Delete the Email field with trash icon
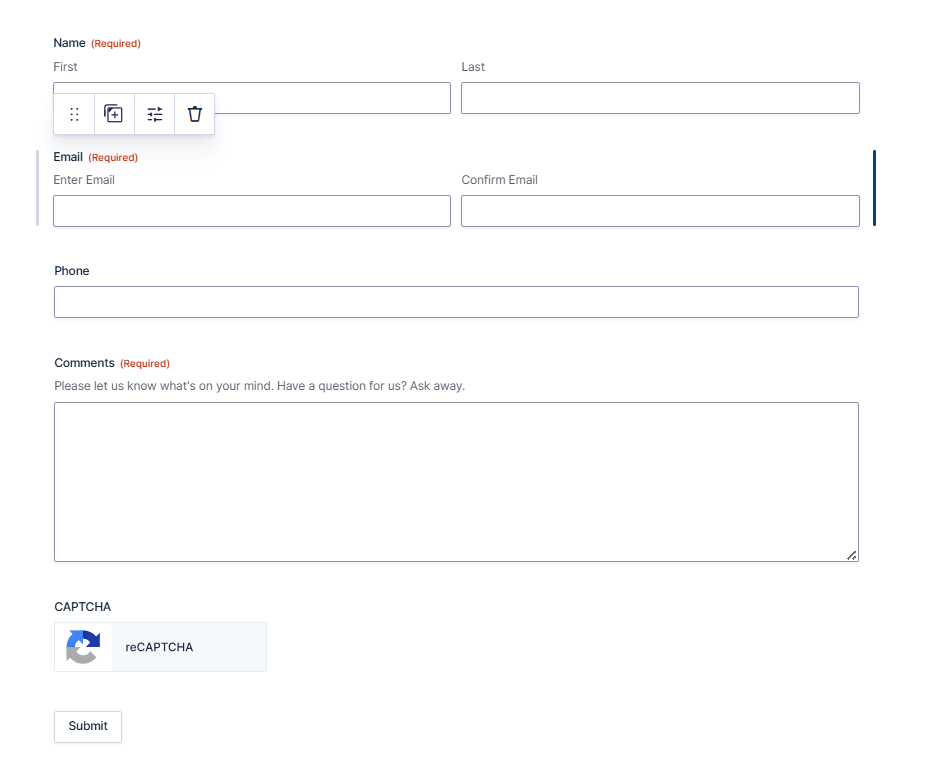Viewport: 942px width, 777px height. tap(195, 114)
